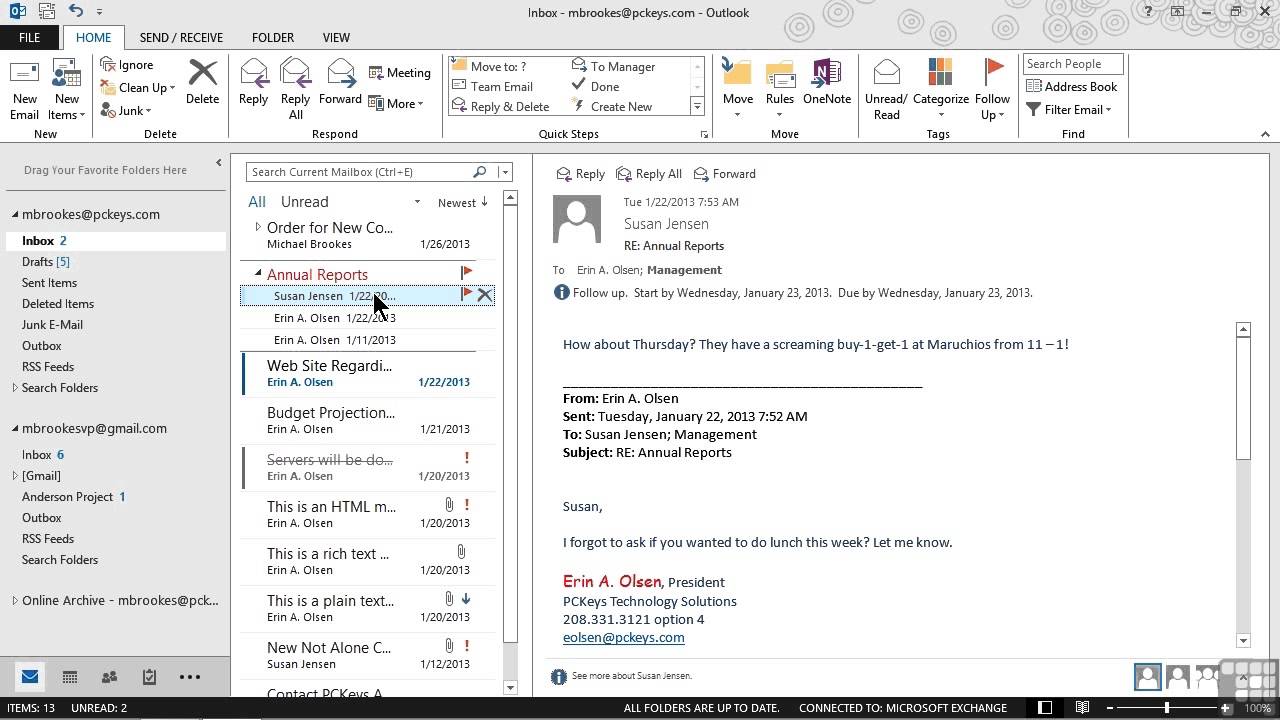Send message to OneNote
This screenshot has height=720, width=1280.
827,82
